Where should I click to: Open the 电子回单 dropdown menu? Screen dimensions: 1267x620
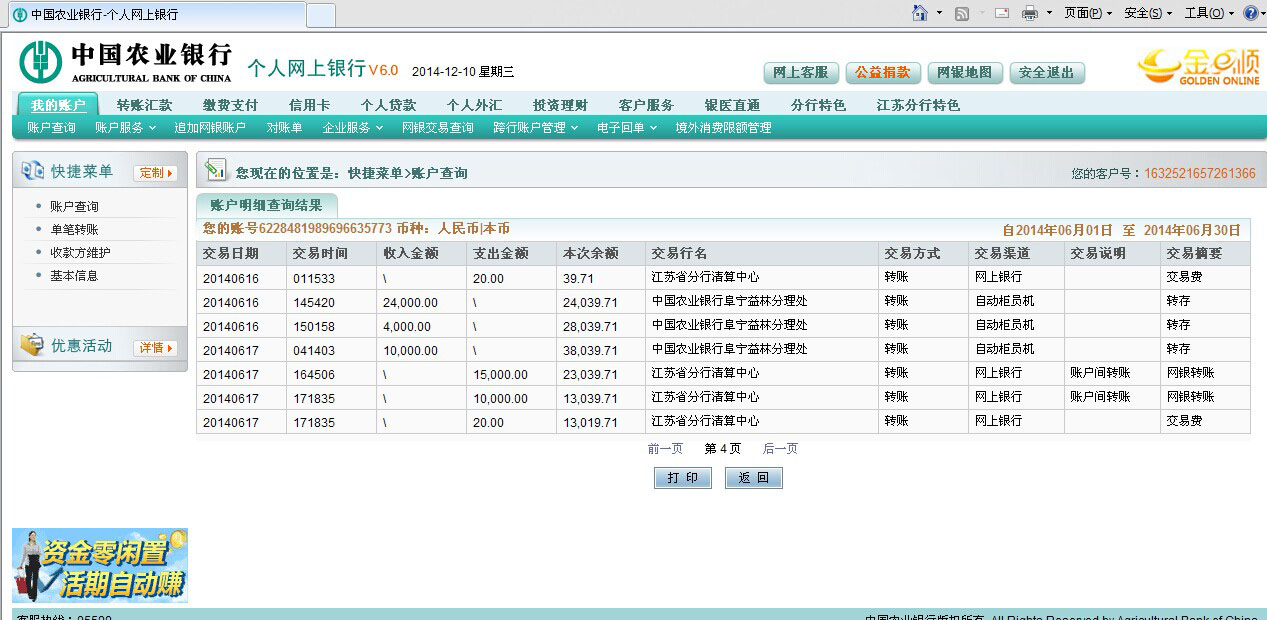[627, 128]
